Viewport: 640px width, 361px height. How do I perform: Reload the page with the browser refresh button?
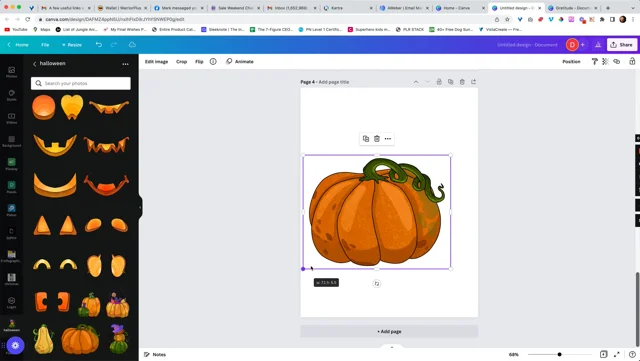click(27, 19)
